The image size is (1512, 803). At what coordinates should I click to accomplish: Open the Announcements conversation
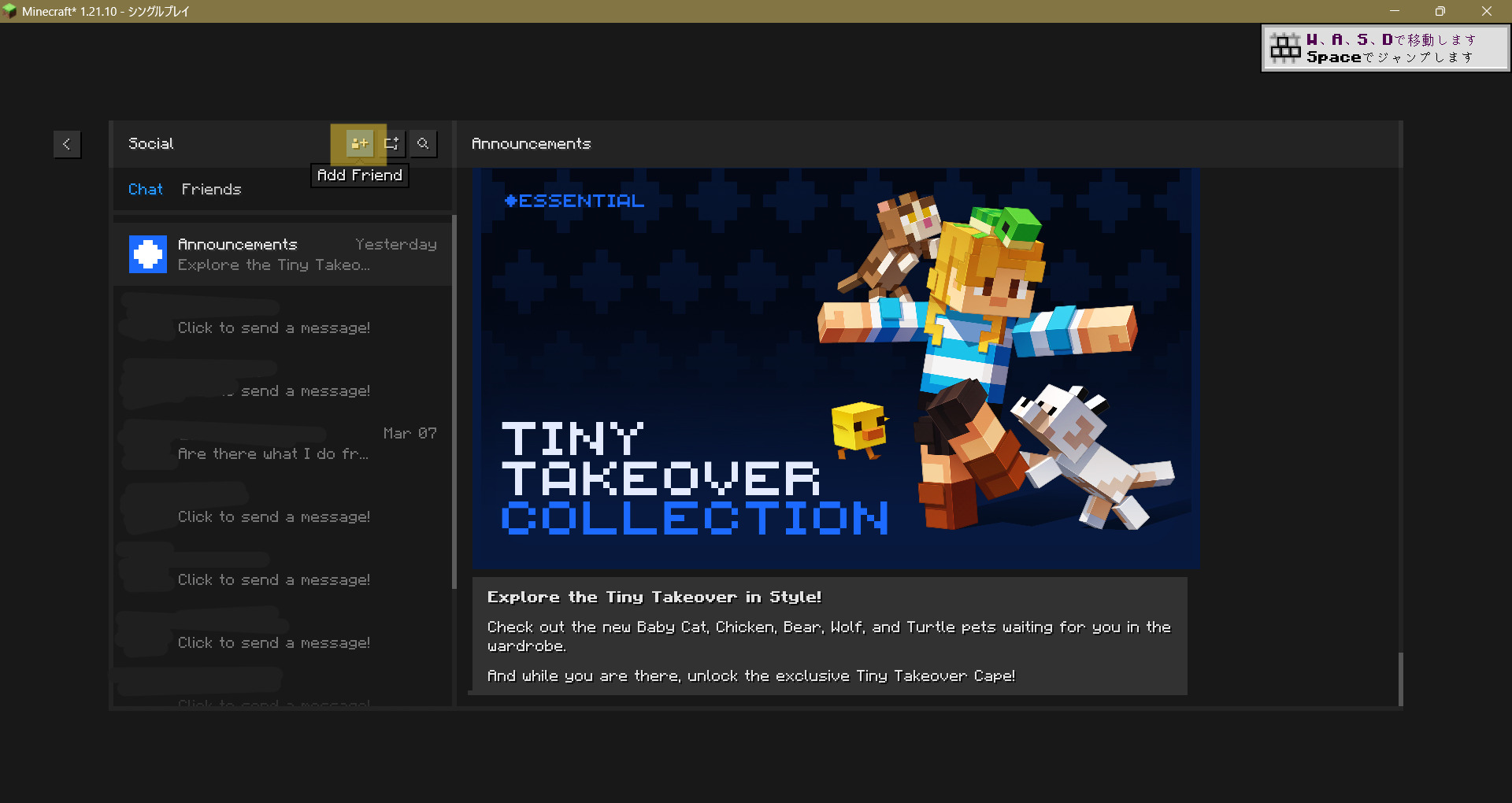[x=283, y=254]
